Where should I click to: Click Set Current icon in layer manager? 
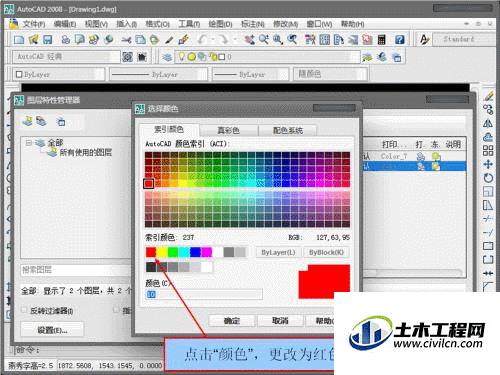(x=61, y=122)
